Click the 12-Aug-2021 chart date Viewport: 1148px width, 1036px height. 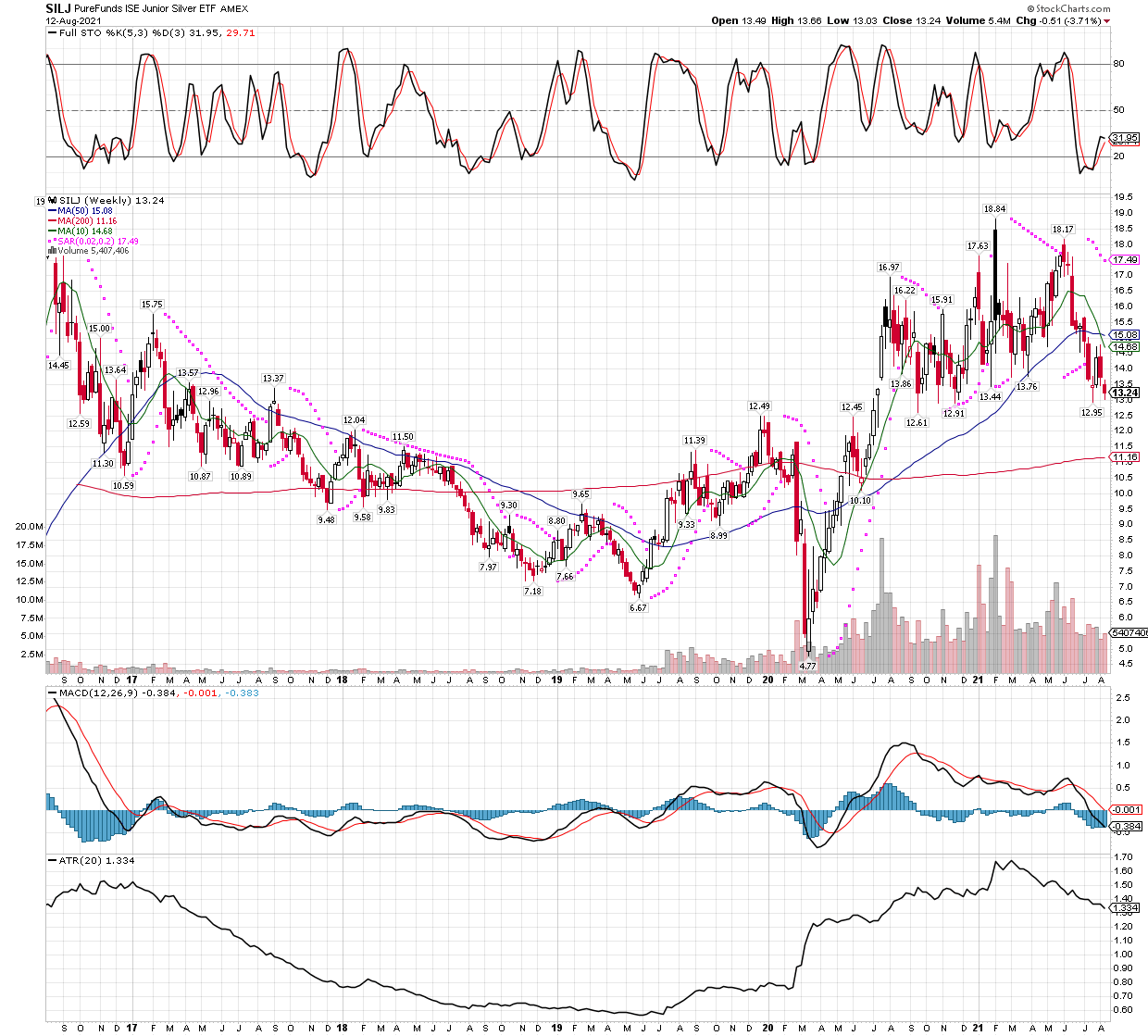(71, 20)
